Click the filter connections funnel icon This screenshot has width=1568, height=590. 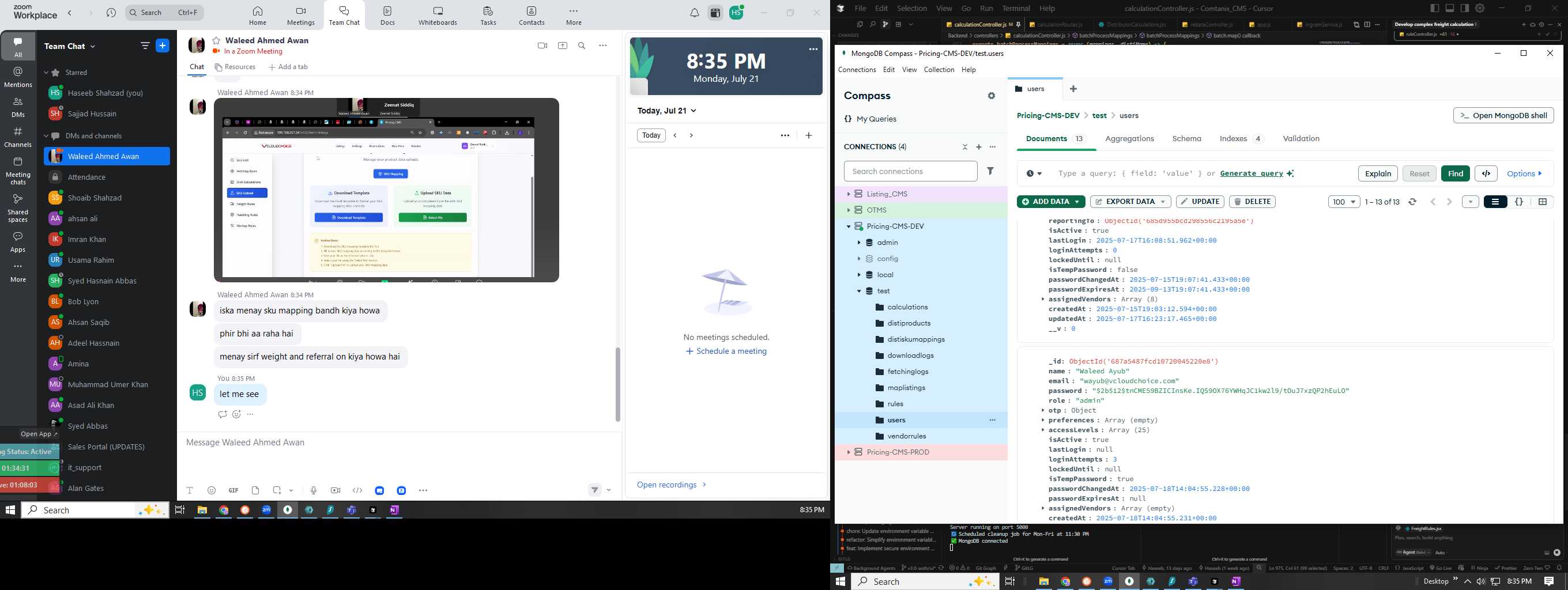[990, 171]
